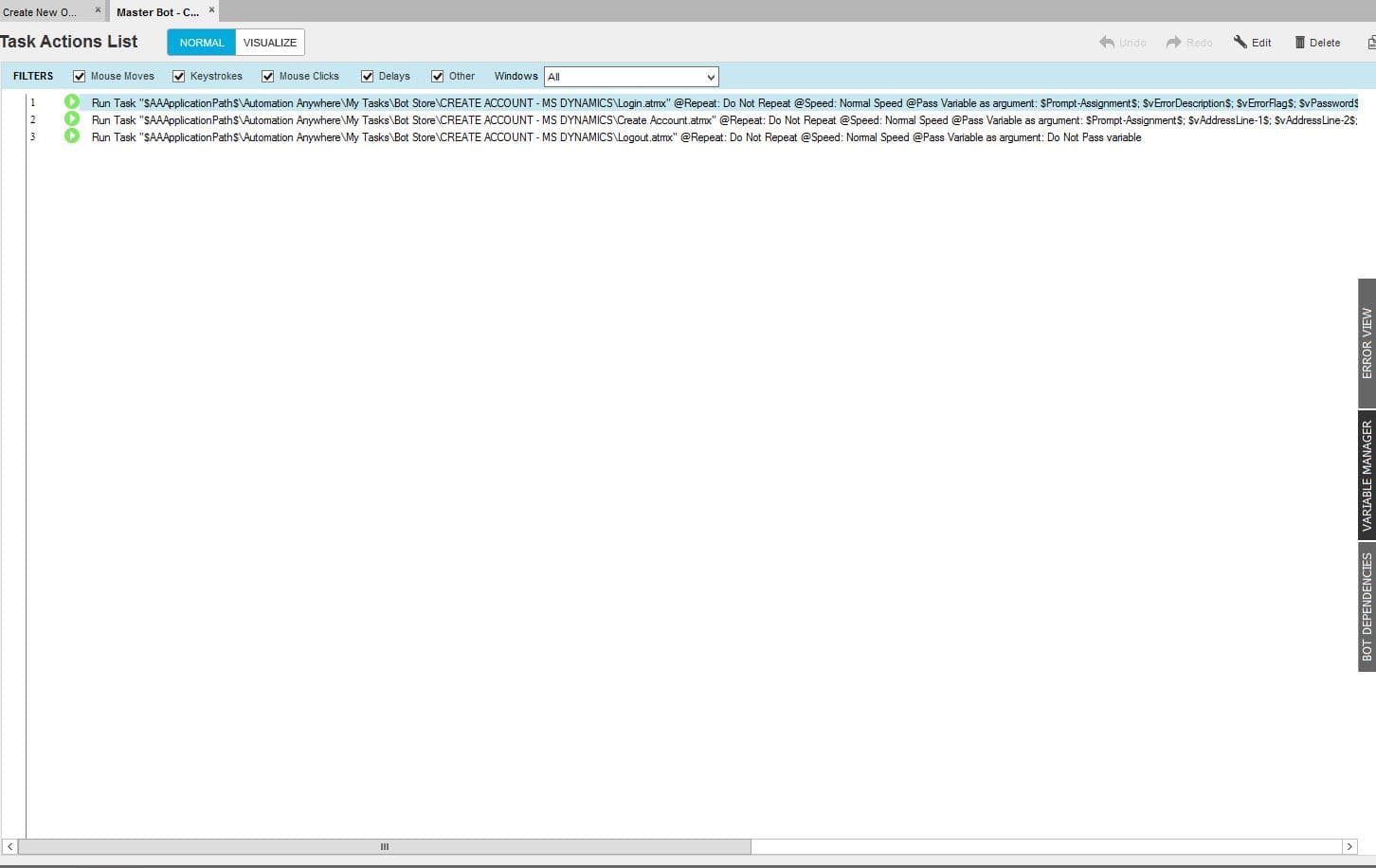Close the Master Bot tab
This screenshot has width=1376, height=868.
coord(211,10)
